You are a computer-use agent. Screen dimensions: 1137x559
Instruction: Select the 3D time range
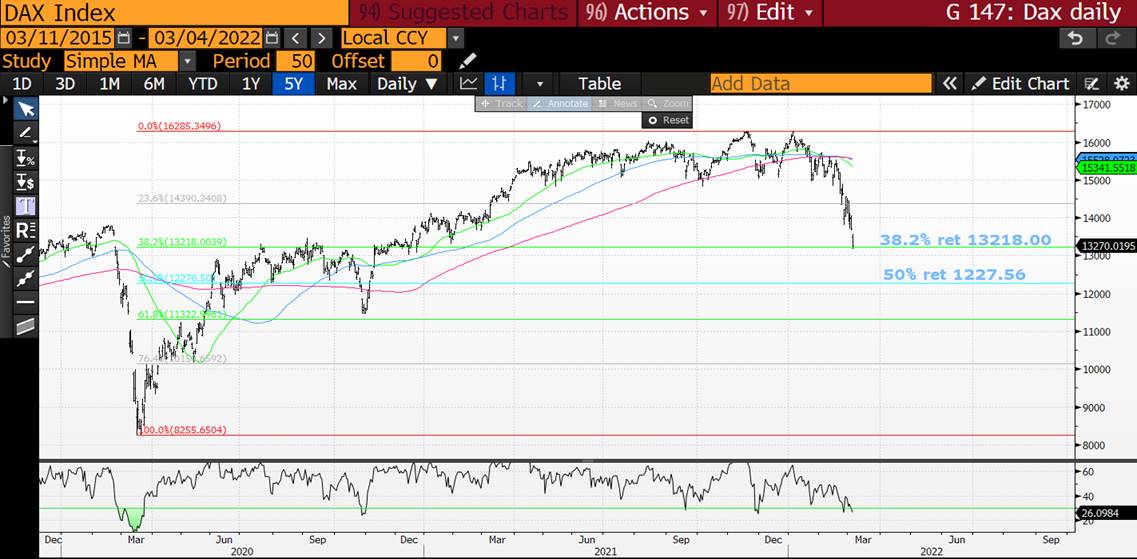(x=65, y=83)
